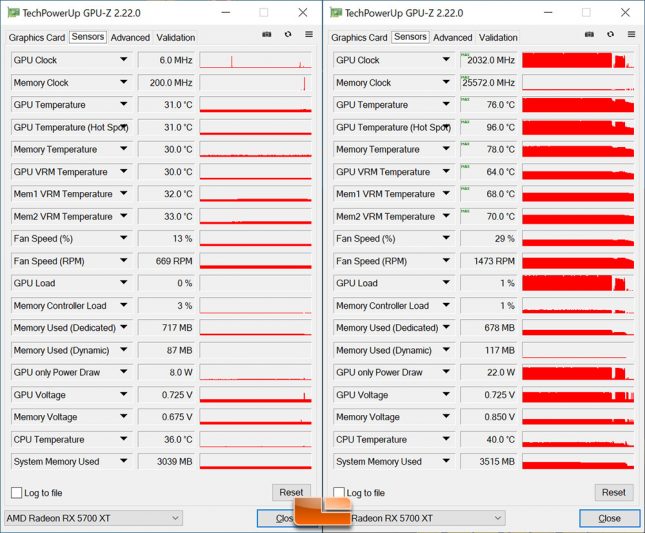Click GPU Voltage graph in right window
Image resolution: width=645 pixels, height=533 pixels.
click(578, 395)
